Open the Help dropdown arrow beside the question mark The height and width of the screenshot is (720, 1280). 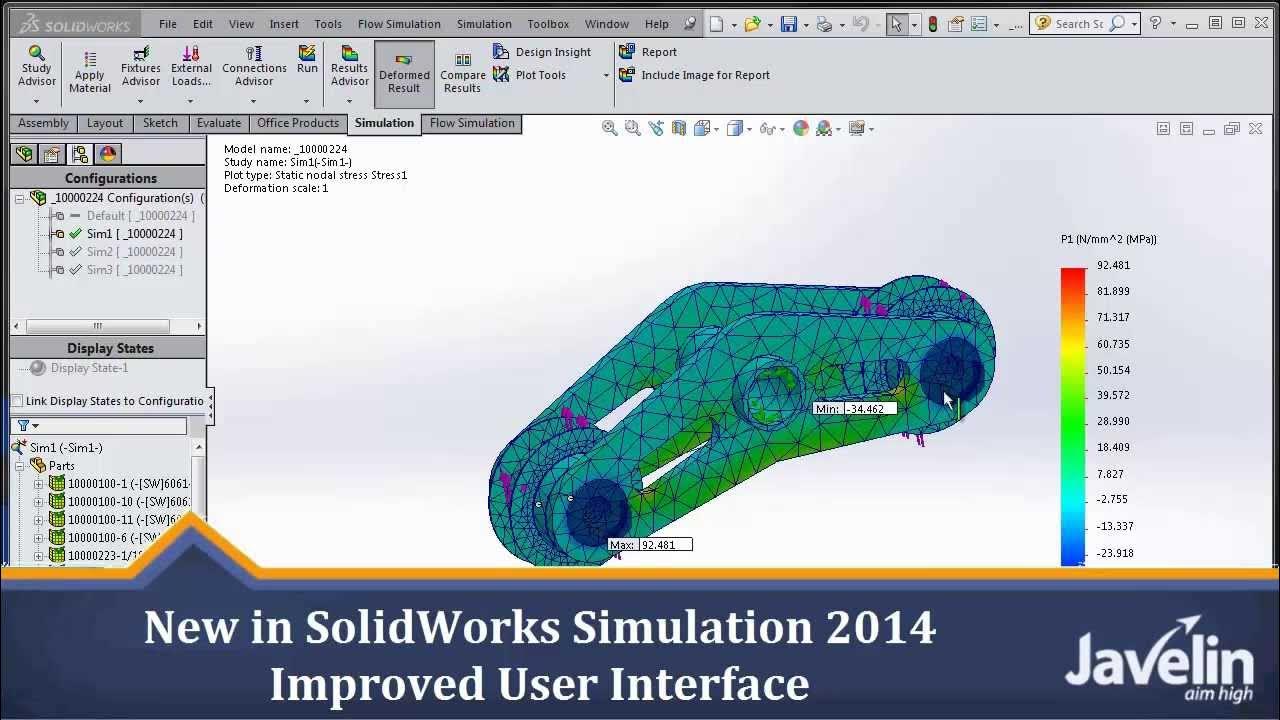[x=1171, y=24]
